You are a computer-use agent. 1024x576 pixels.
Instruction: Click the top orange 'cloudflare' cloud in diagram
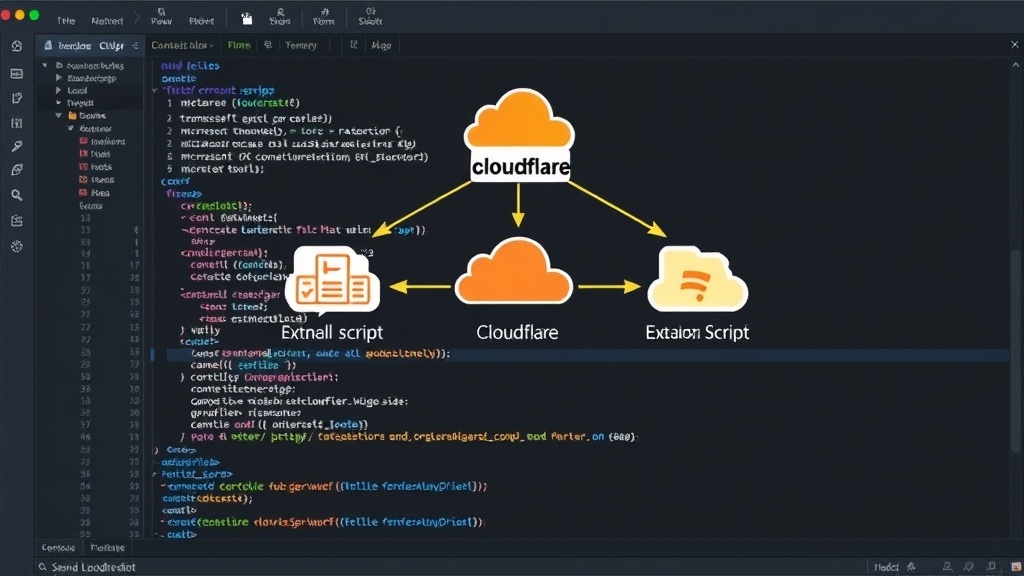point(519,118)
